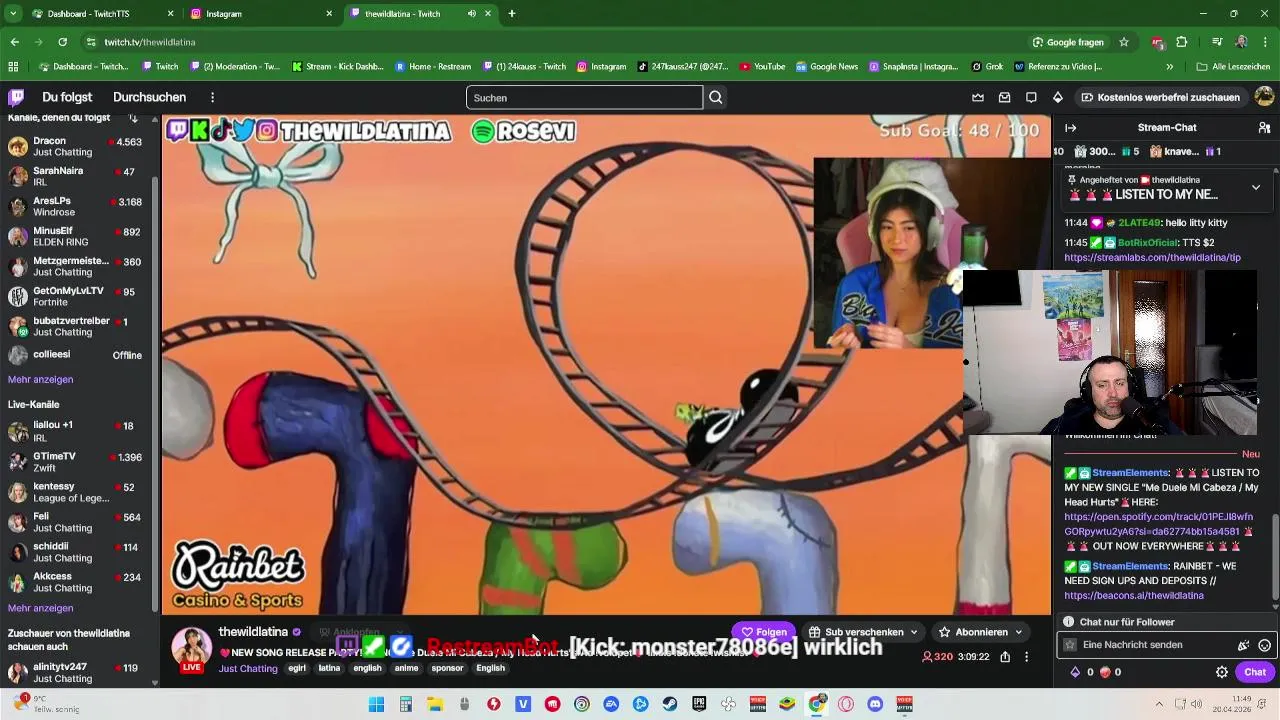Open the three-dot more menu beside Durchsuchen
Viewport: 1280px width, 720px height.
(212, 97)
